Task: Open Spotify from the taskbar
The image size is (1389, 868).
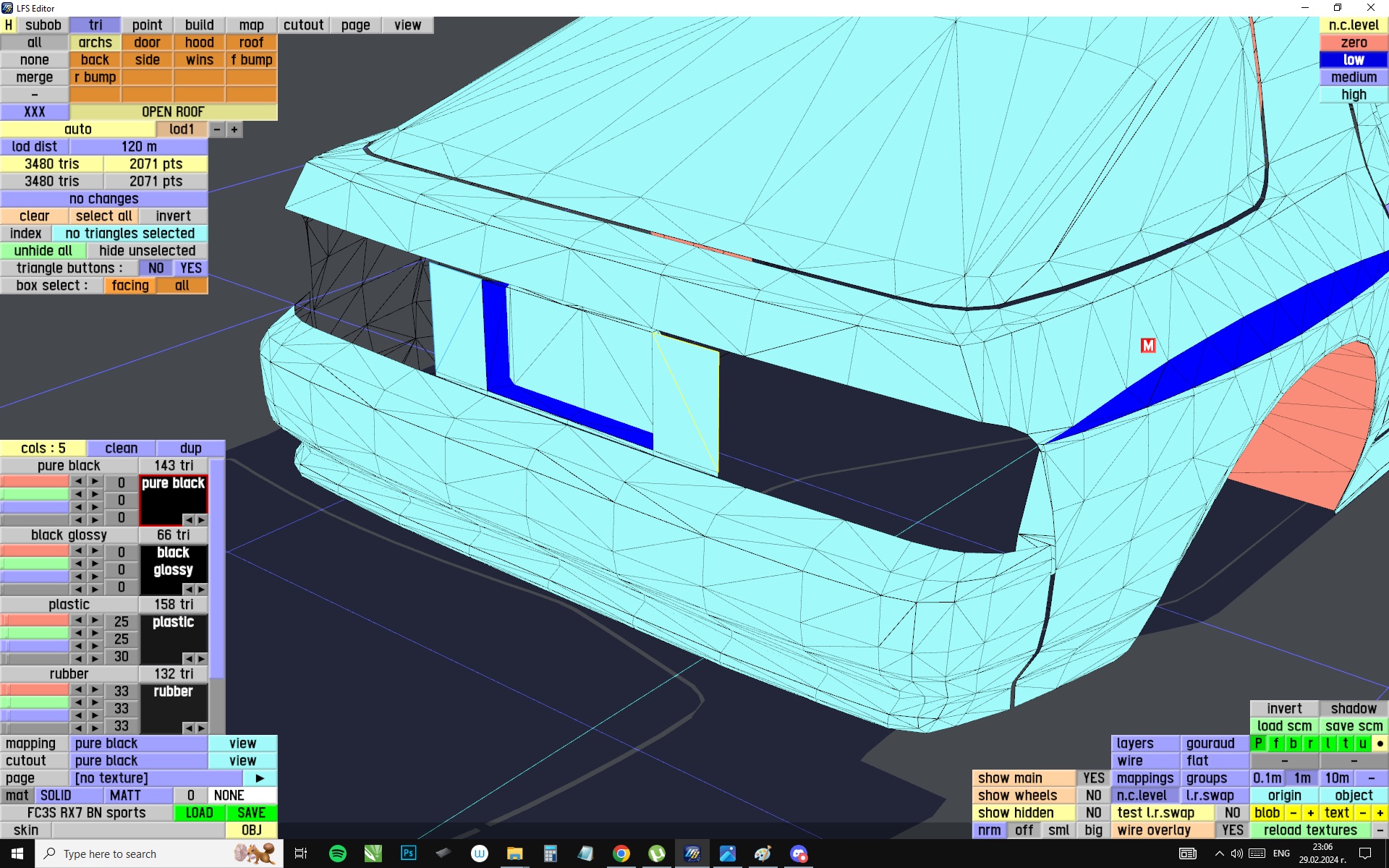Action: 337,854
